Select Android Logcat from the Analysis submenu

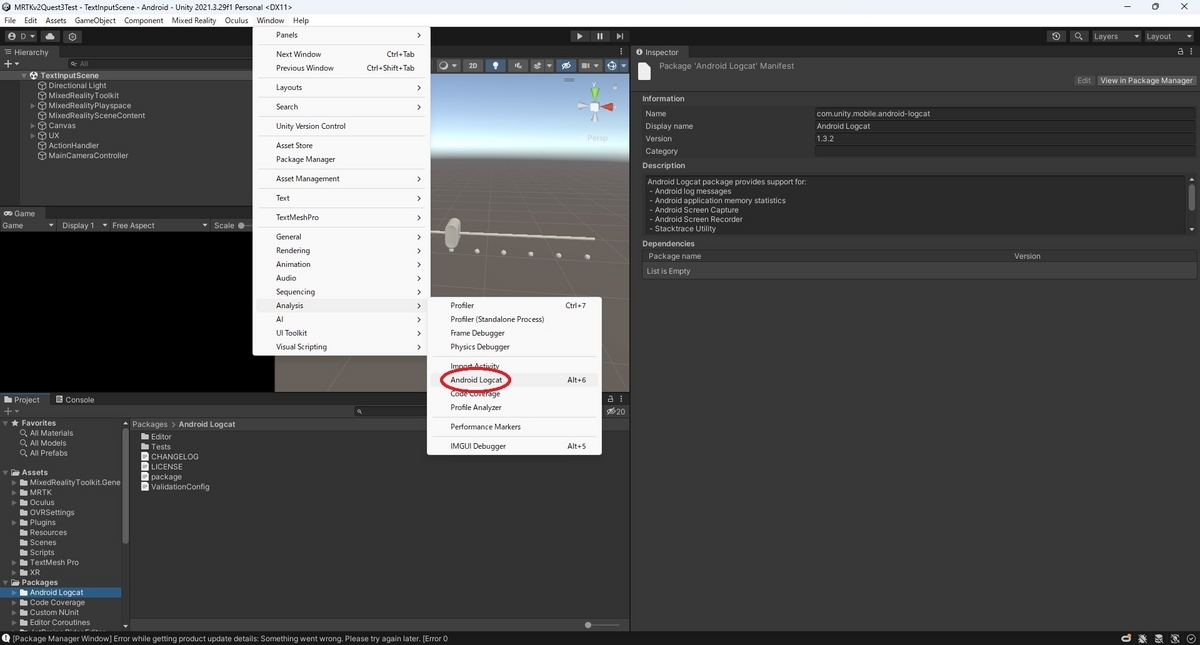[x=475, y=380]
